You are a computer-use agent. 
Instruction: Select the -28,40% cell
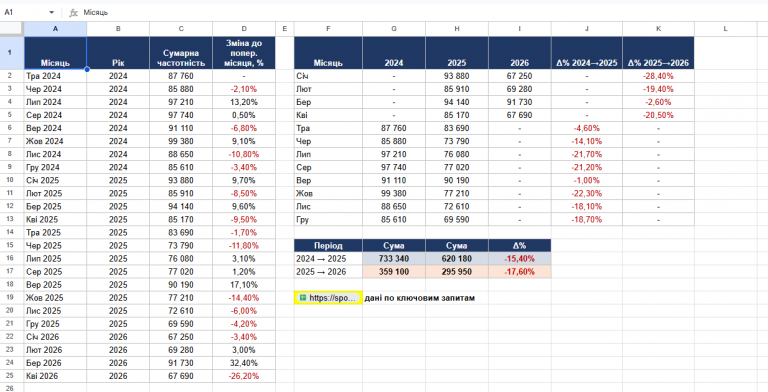point(658,76)
